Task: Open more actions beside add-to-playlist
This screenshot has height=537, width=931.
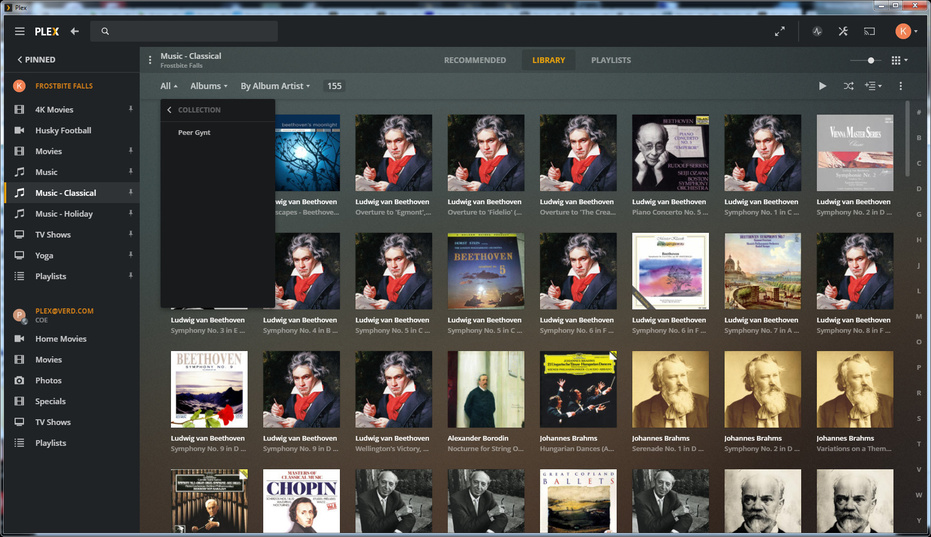Action: pos(901,86)
